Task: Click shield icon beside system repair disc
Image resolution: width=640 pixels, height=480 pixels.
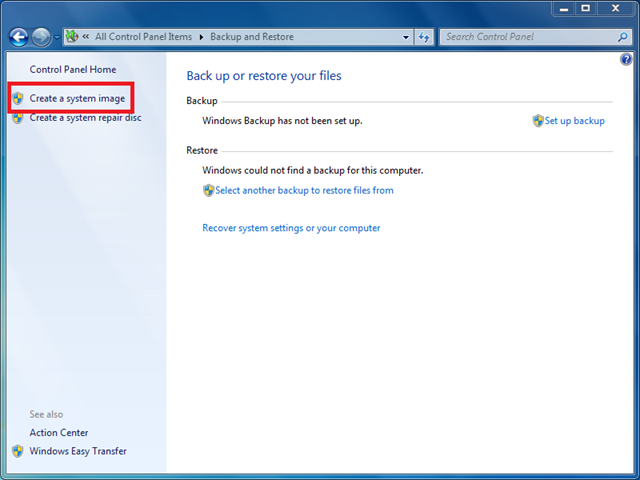Action: pos(18,118)
